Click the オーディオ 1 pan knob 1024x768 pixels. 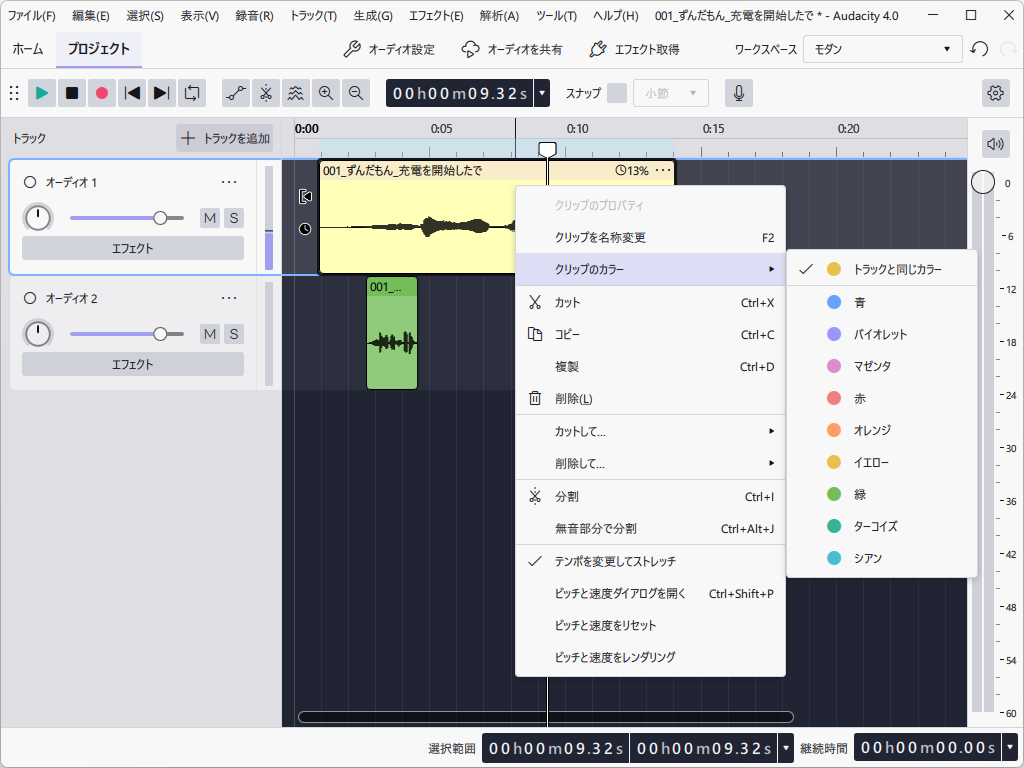coord(38,218)
